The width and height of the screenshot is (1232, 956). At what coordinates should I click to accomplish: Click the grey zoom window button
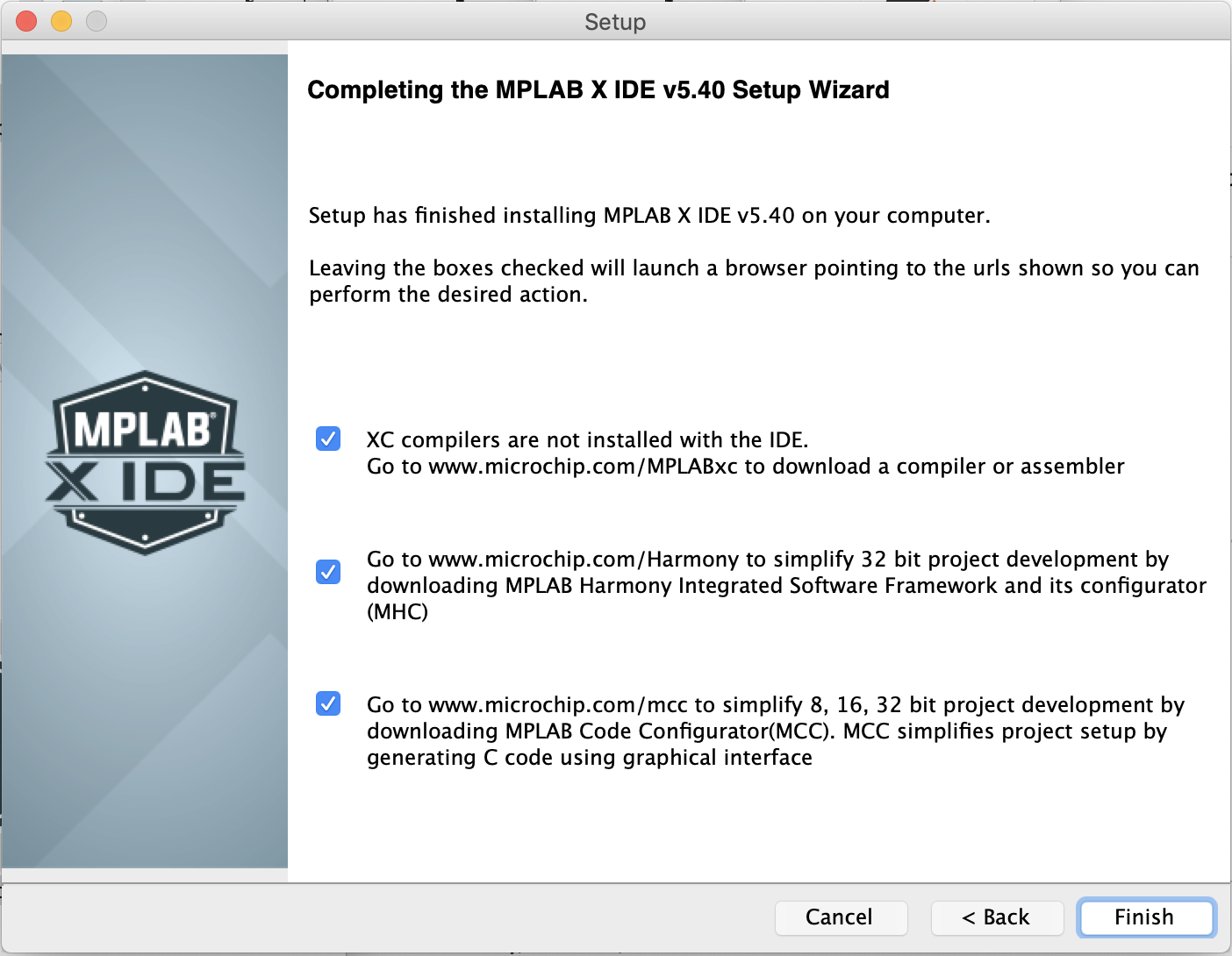click(x=95, y=20)
